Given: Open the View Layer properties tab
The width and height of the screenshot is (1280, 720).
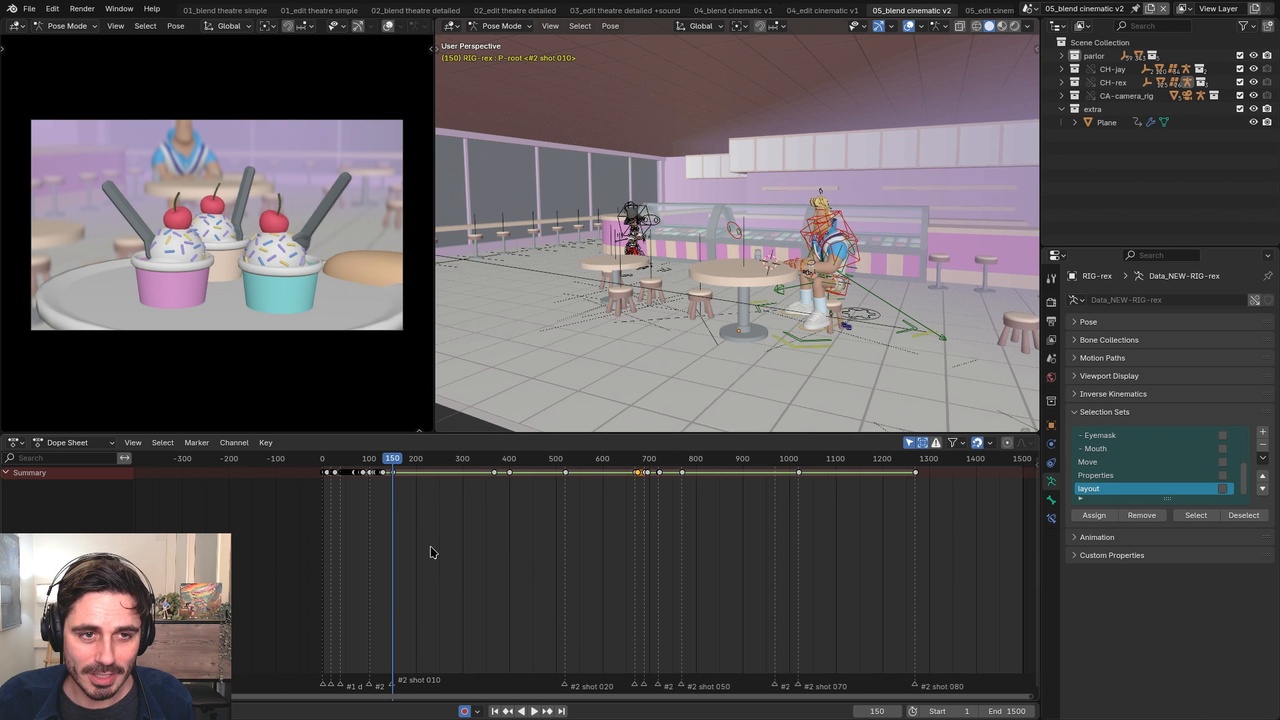Looking at the screenshot, I should (x=1051, y=339).
